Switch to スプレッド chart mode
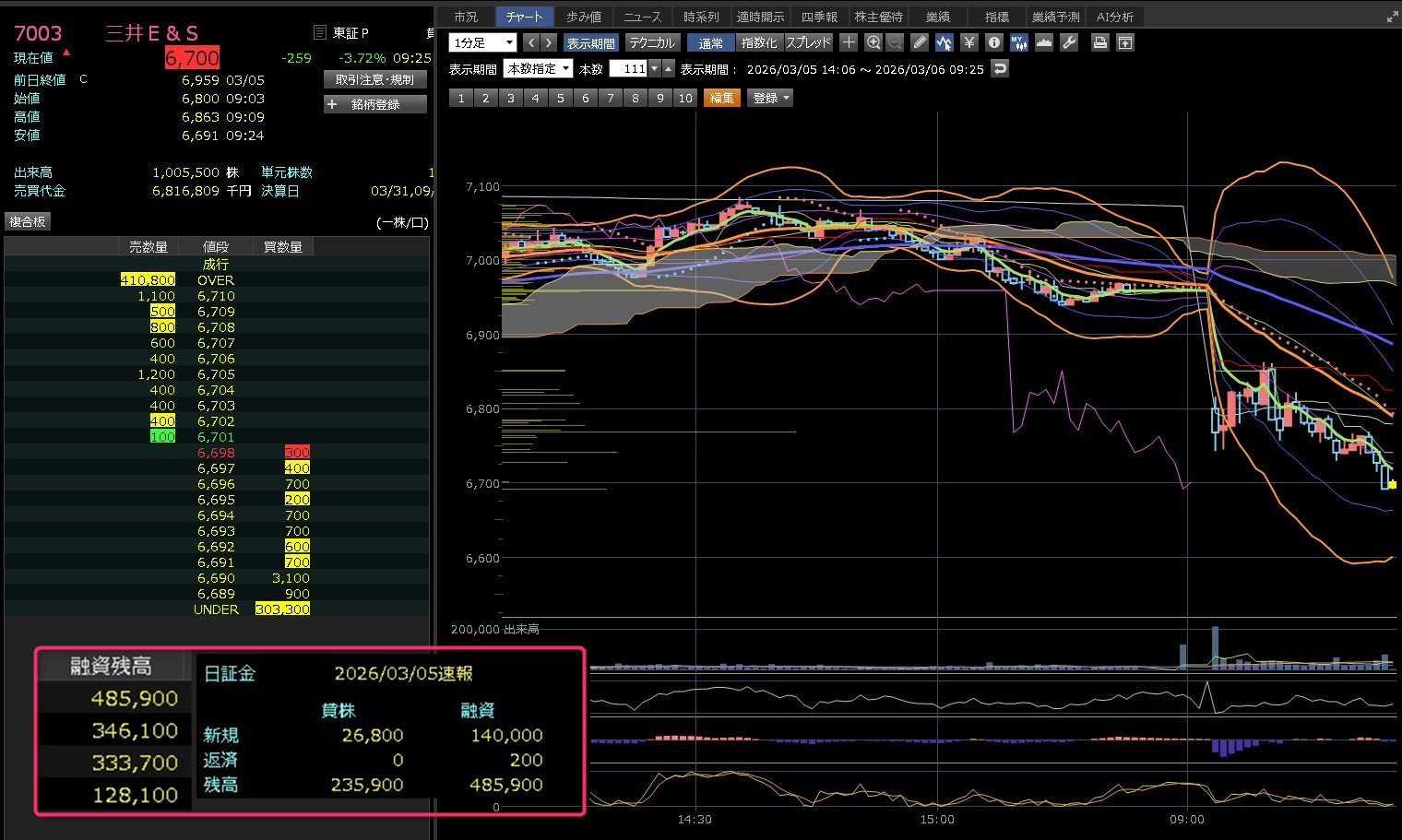This screenshot has width=1402, height=840. 808,42
